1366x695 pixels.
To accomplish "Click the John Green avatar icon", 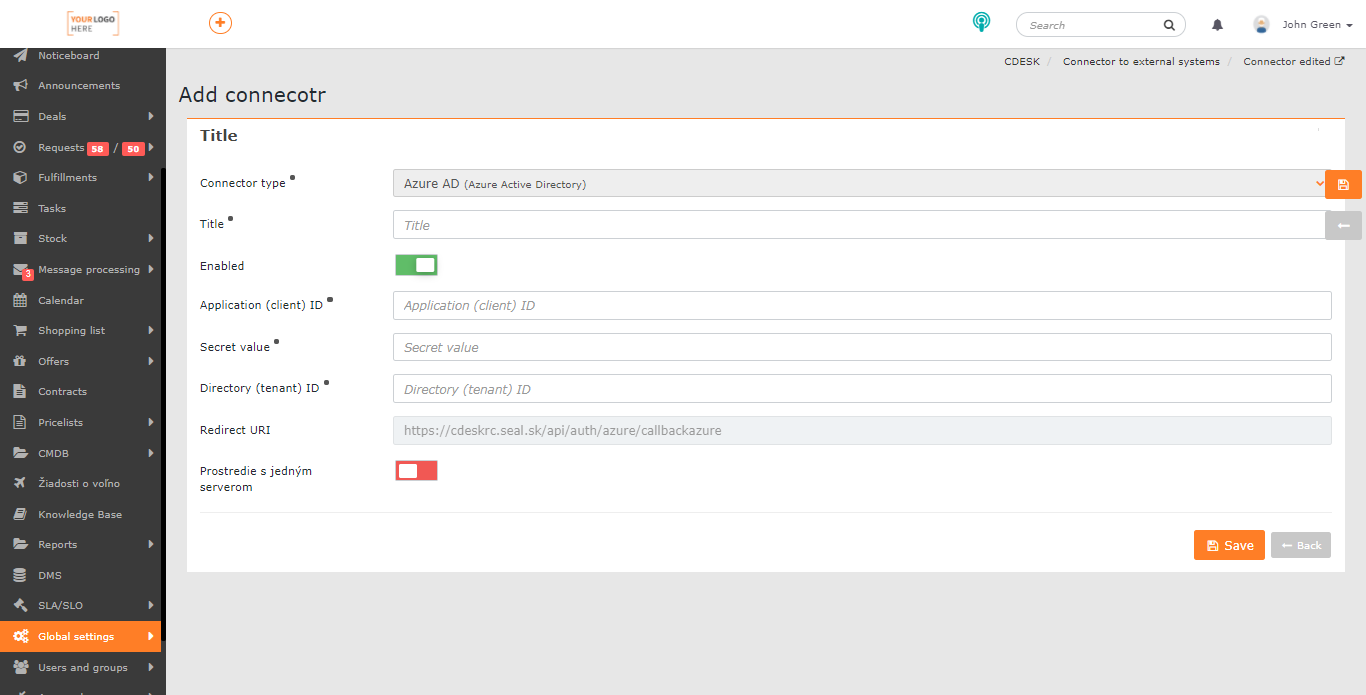I will click(x=1261, y=25).
